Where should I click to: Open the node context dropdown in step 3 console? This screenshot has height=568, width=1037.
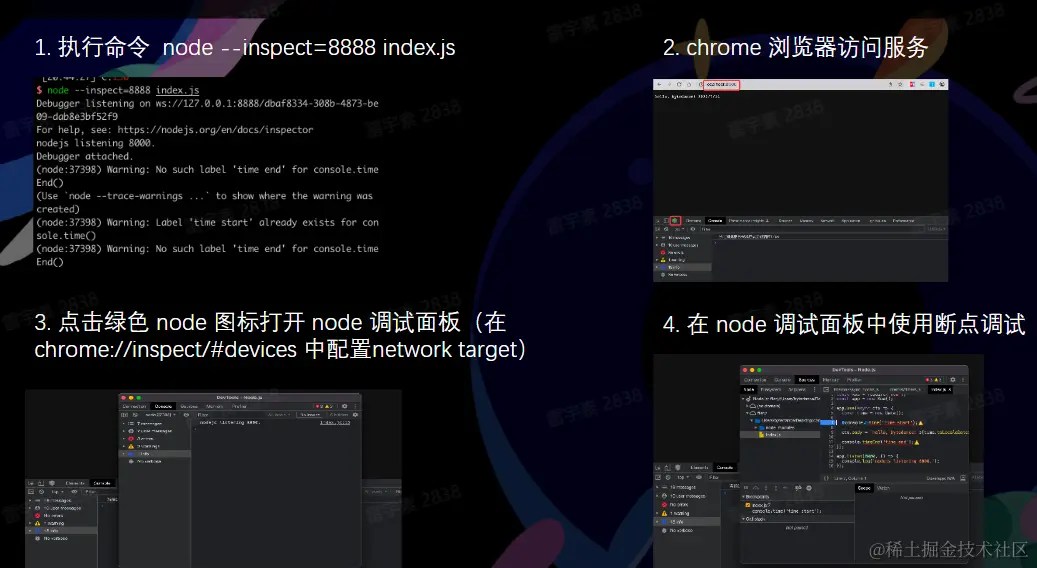[161, 415]
